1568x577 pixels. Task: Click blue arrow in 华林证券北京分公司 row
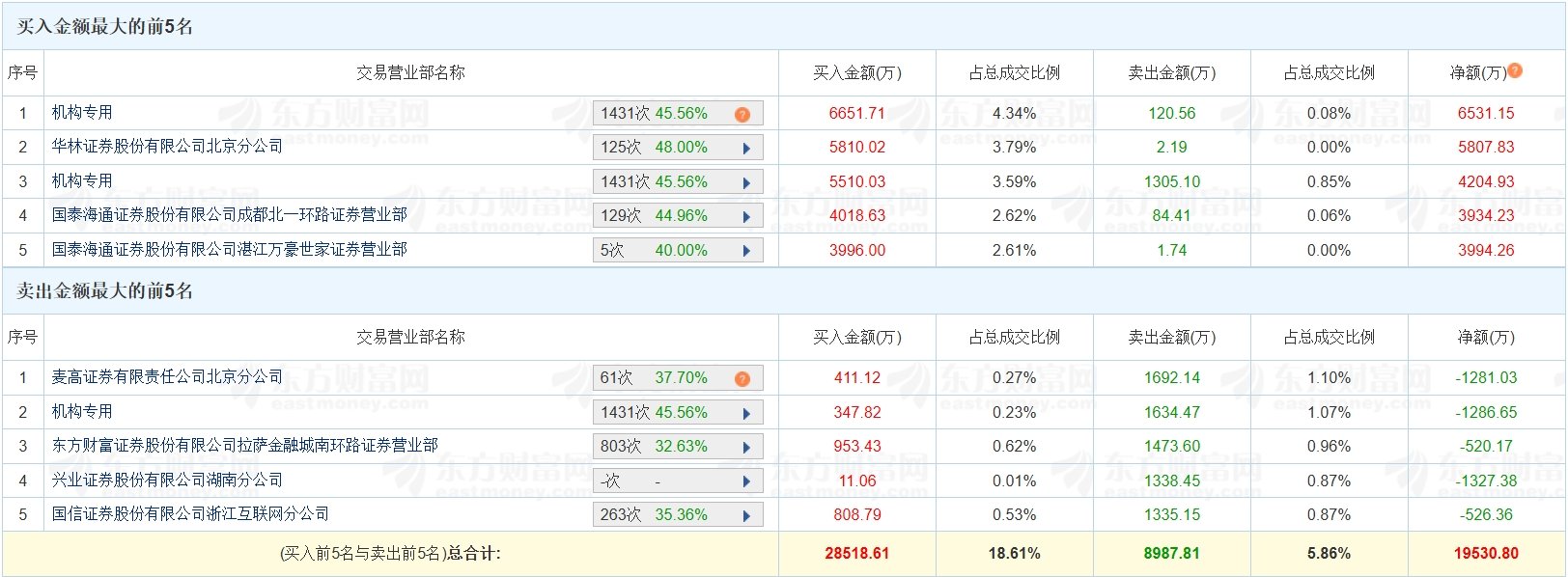tap(746, 149)
